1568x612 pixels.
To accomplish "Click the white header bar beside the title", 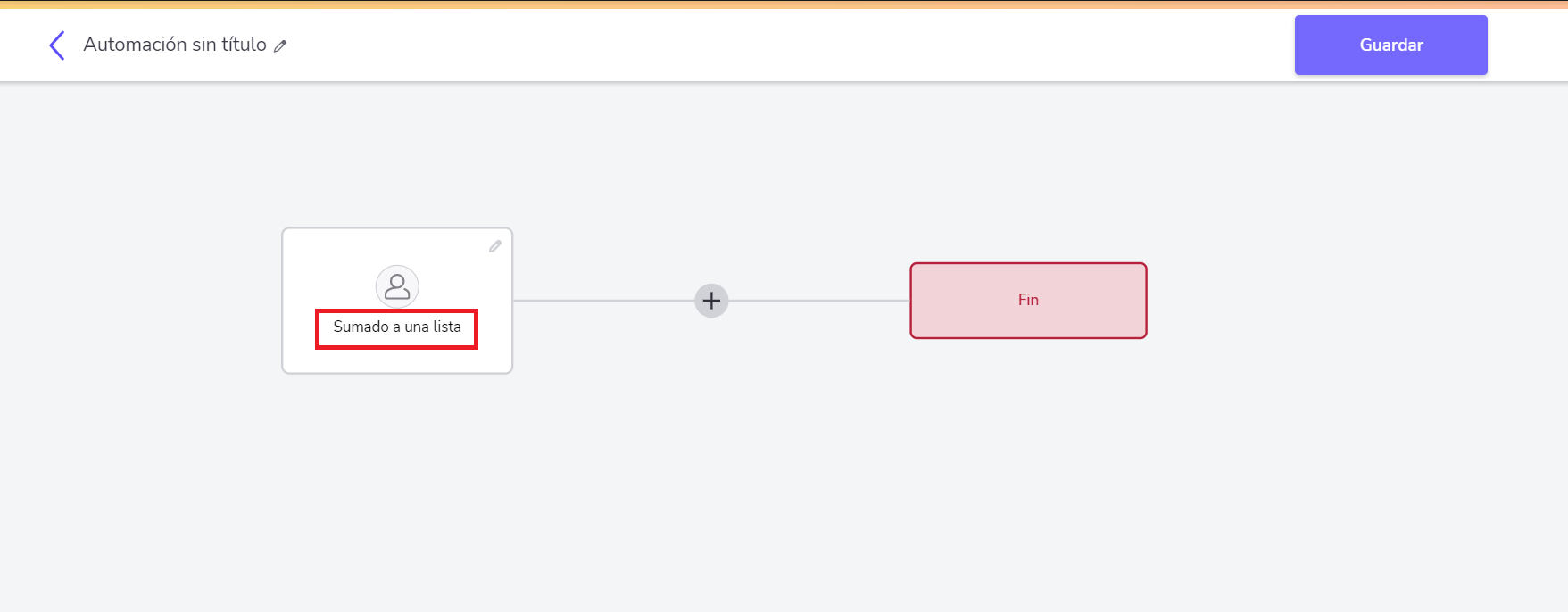I will click(785, 45).
